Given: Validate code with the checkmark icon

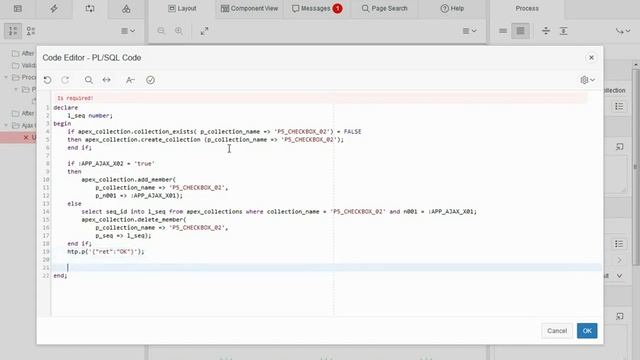Looking at the screenshot, I should coord(150,80).
